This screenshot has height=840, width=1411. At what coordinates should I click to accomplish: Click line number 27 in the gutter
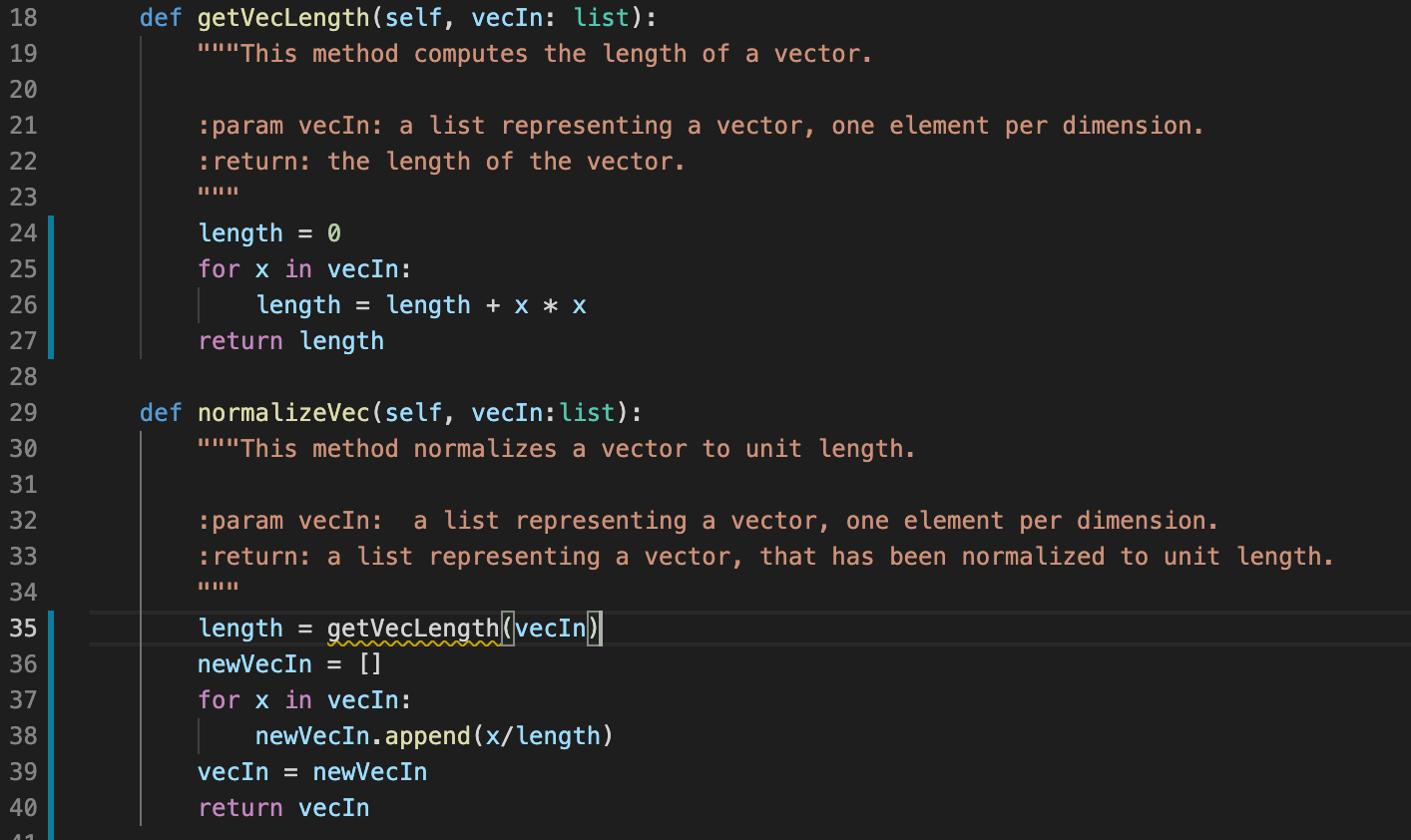(24, 340)
